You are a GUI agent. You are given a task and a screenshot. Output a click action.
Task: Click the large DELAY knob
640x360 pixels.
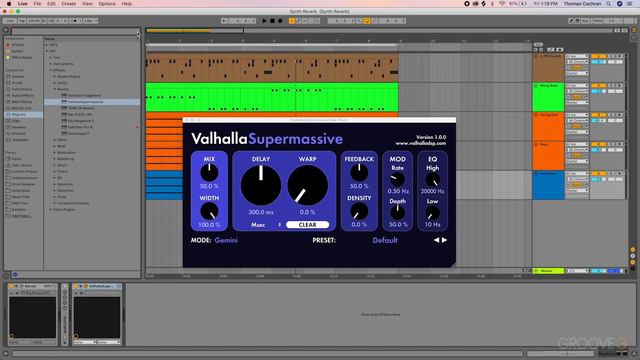point(261,185)
